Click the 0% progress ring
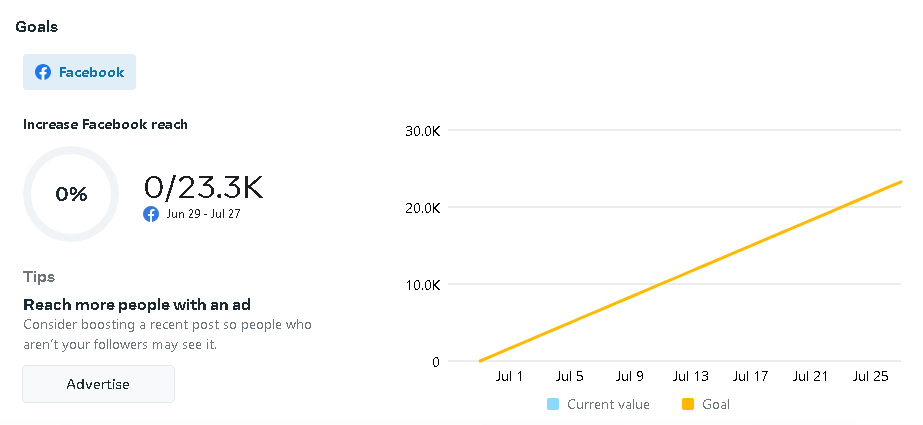Screen dimensions: 923x425 tap(71, 194)
